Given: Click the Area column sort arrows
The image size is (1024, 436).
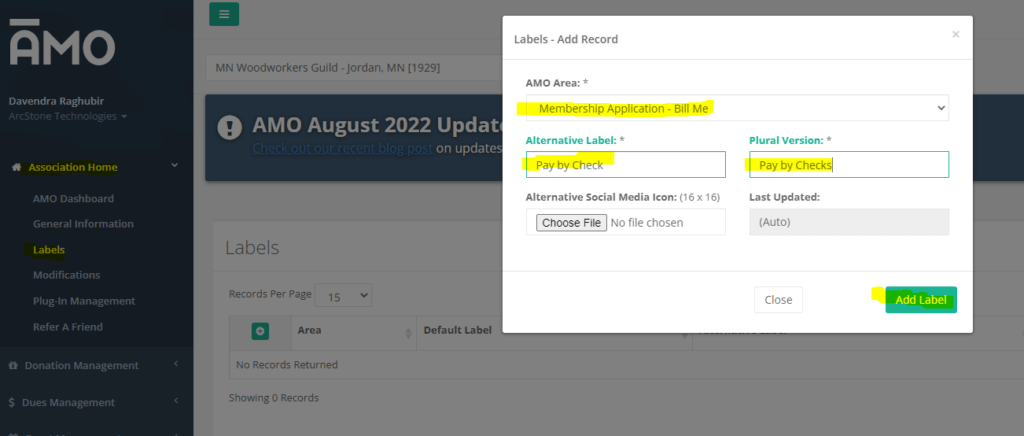Looking at the screenshot, I should (408, 332).
